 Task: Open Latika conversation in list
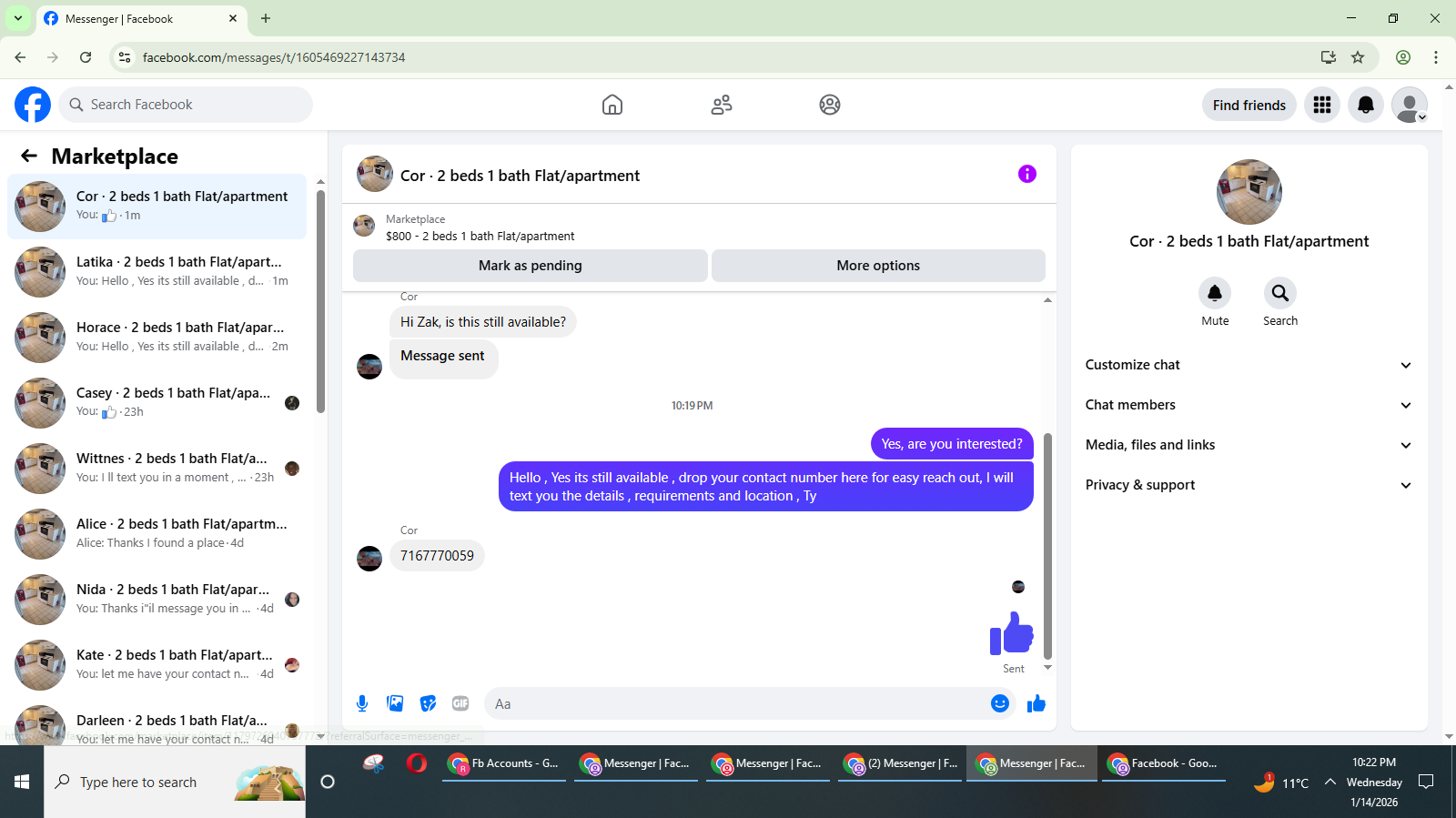pos(157,272)
